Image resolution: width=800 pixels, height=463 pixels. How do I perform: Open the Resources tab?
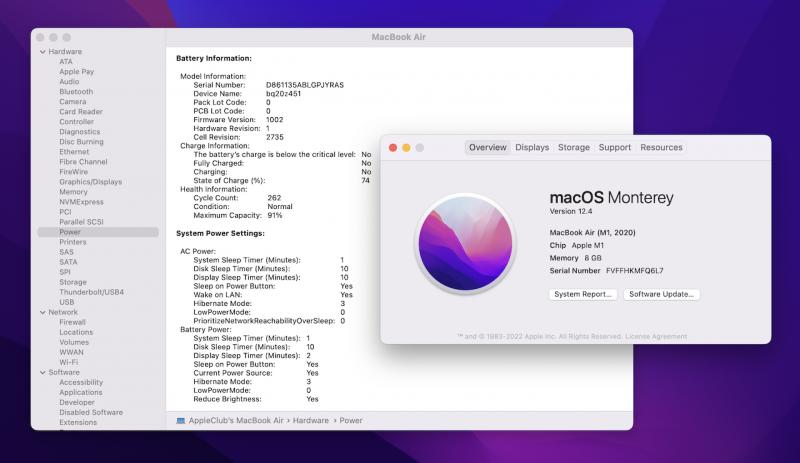pyautogui.click(x=661, y=147)
